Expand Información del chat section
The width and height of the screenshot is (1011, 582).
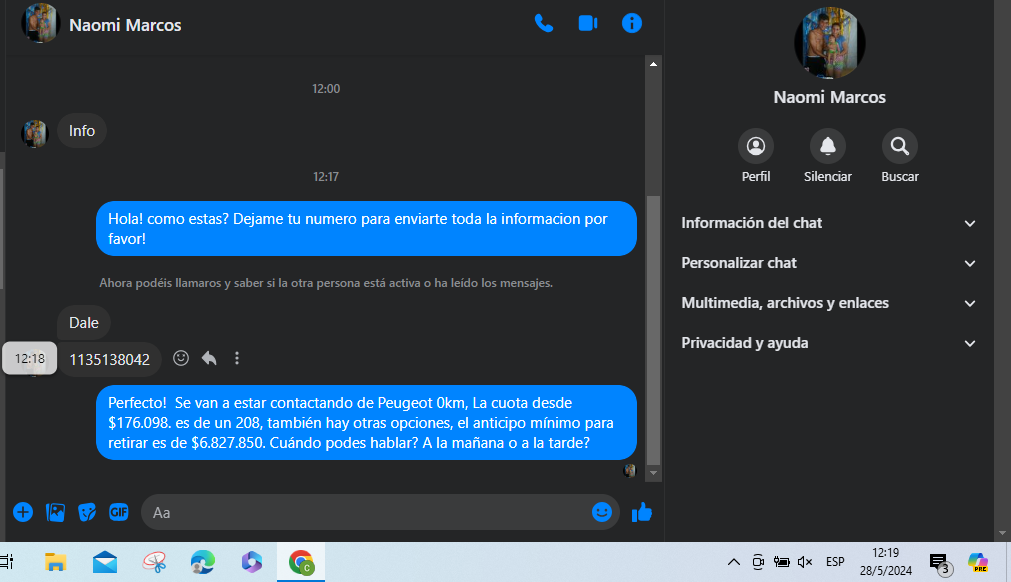coord(828,223)
